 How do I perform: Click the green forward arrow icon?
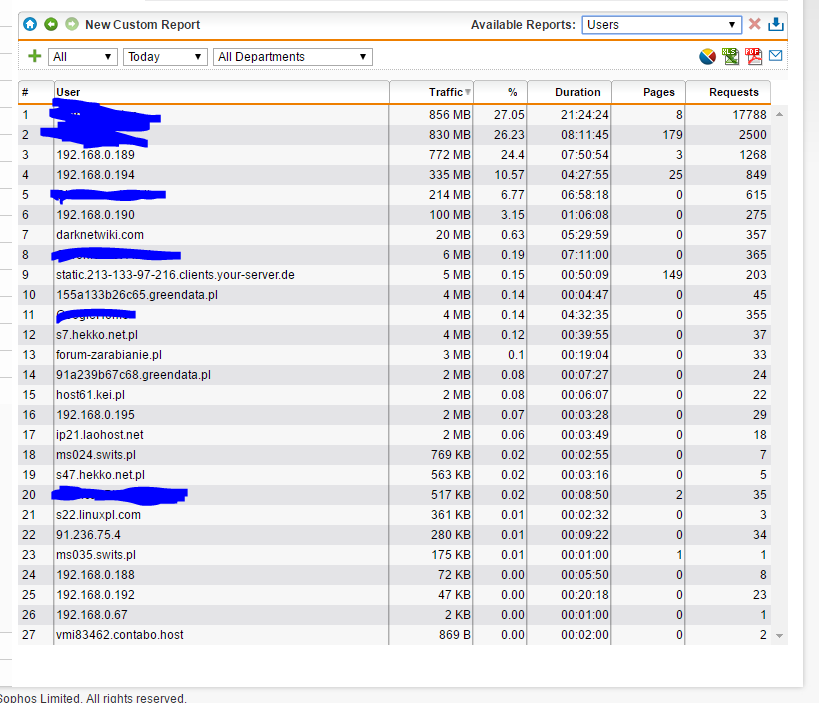pos(71,24)
